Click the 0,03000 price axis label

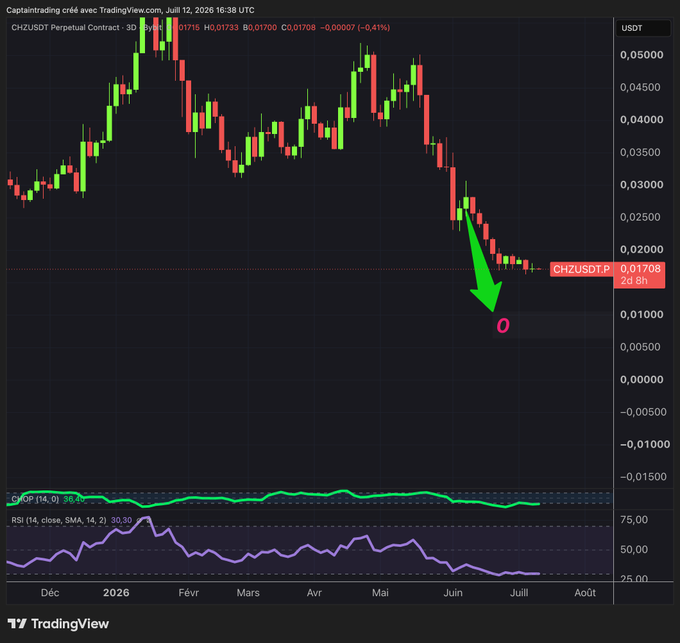641,185
